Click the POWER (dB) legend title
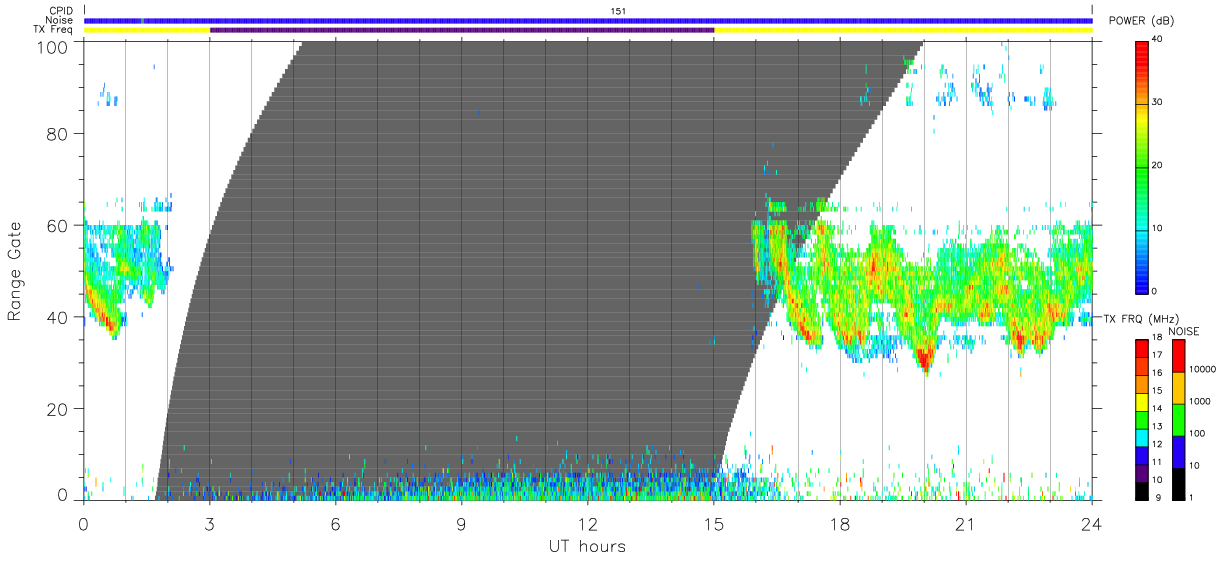 pos(1141,21)
